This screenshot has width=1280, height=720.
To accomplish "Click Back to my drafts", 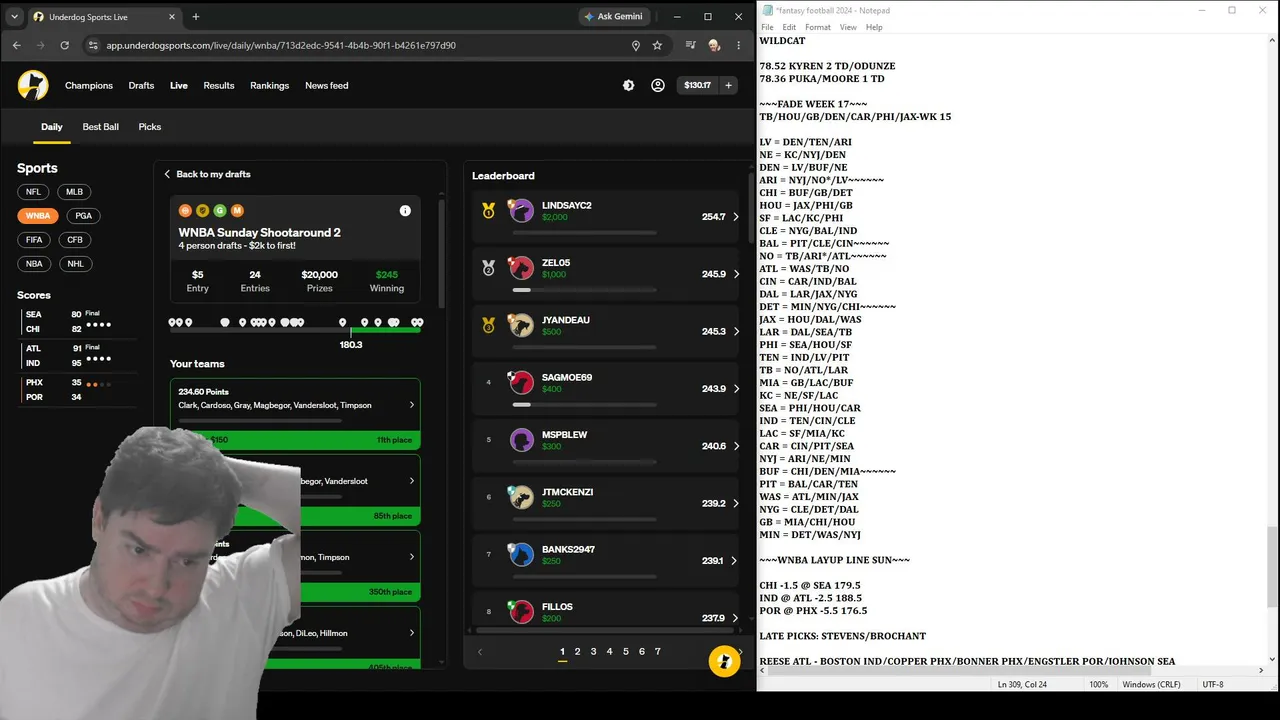I will [207, 174].
